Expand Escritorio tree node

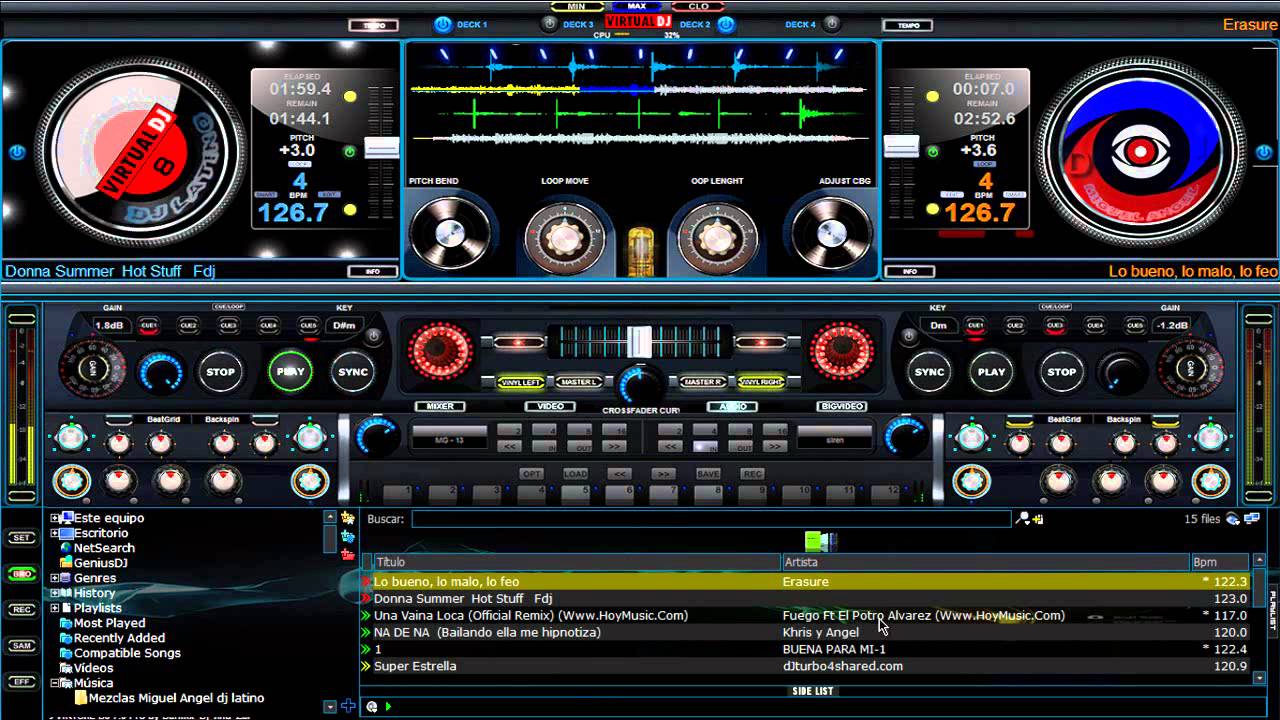(56, 533)
